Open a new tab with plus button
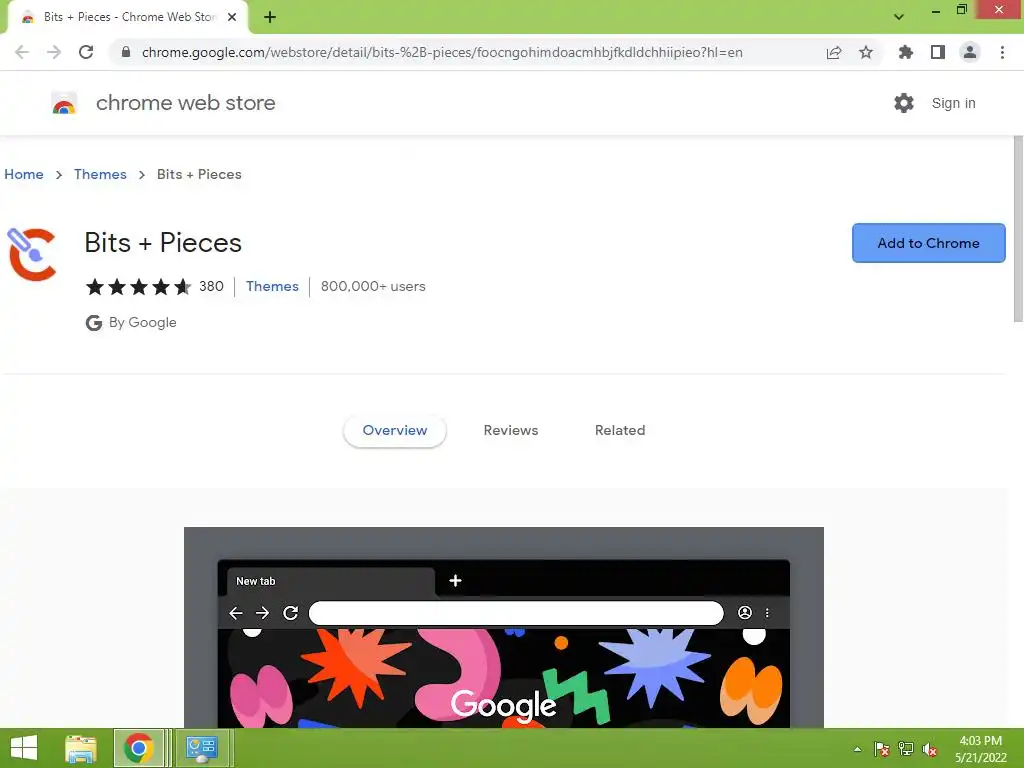Image resolution: width=1024 pixels, height=768 pixels. click(270, 17)
